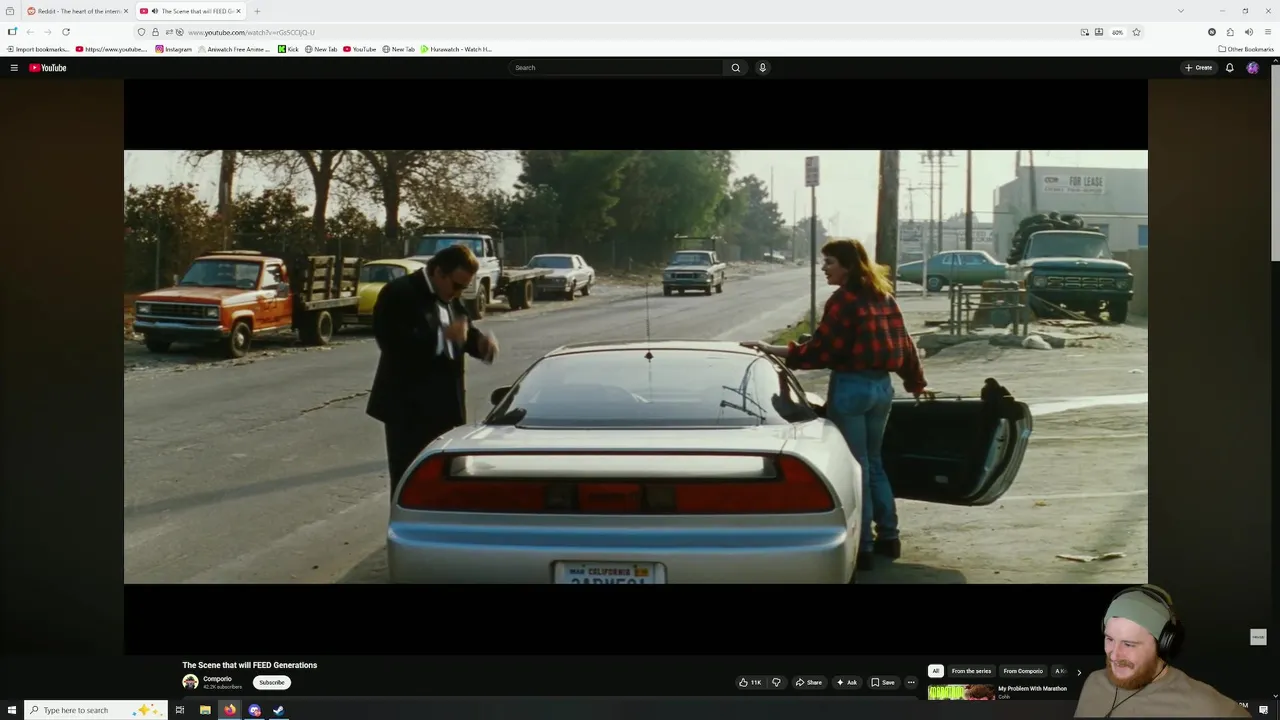Click the YouTube search magnifier button
This screenshot has height=720, width=1280.
tap(735, 68)
